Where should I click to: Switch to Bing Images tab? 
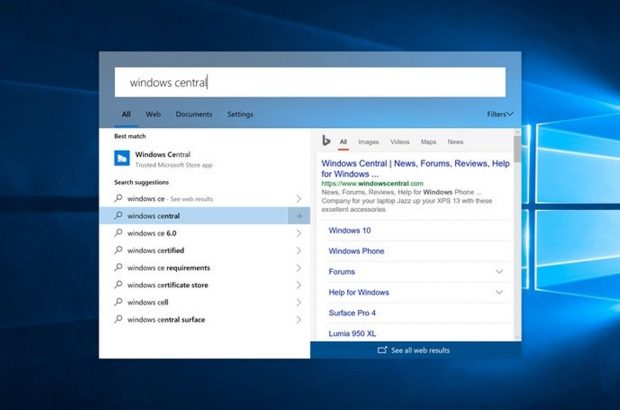[369, 142]
